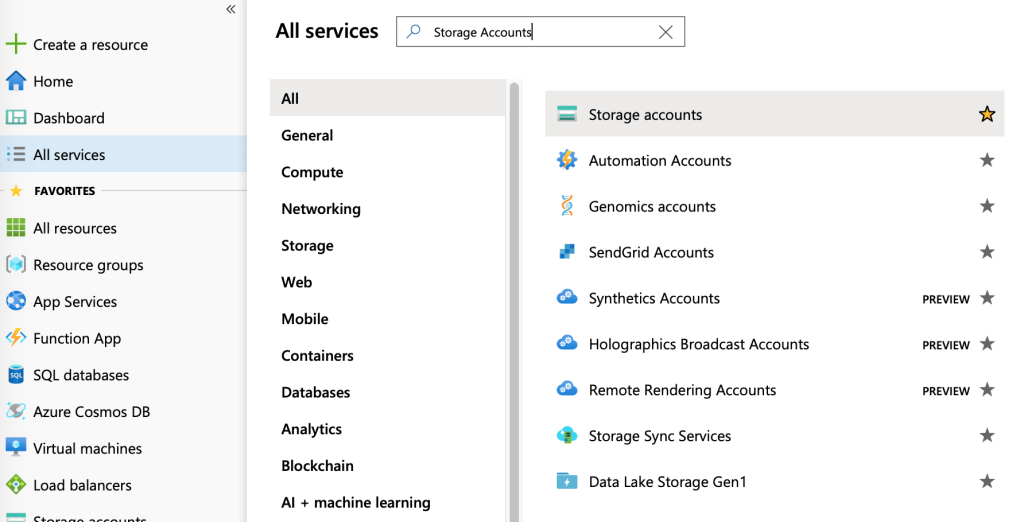Click the green plus Create a resource icon
Screen dimensions: 1024x522
coord(16,44)
